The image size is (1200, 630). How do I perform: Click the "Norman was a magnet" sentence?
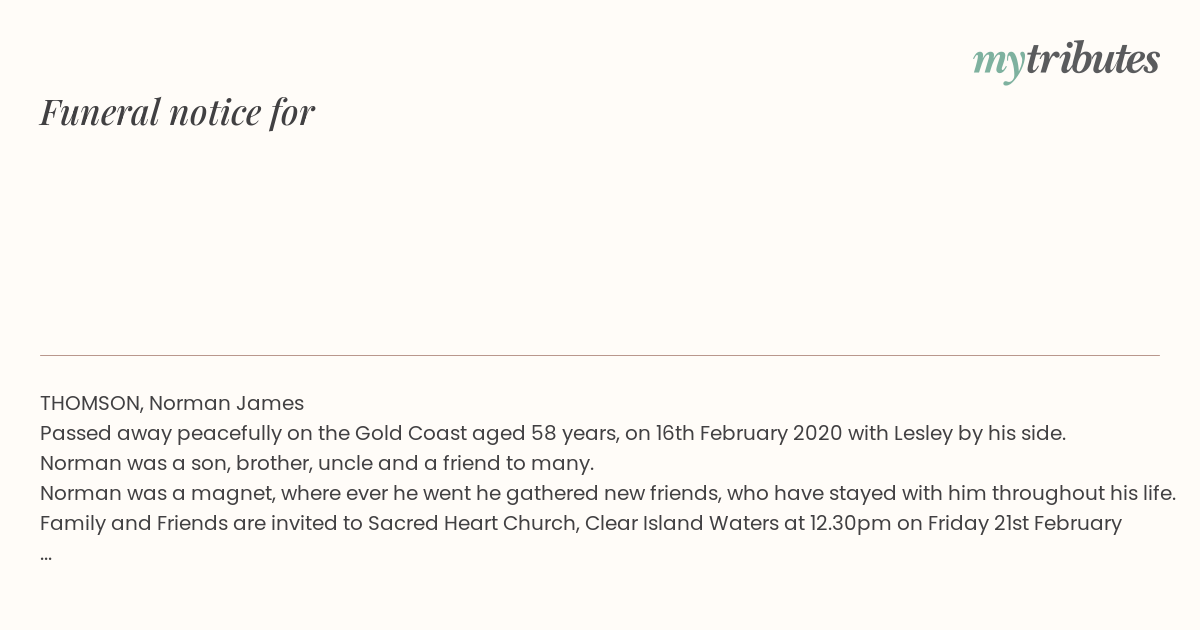608,493
